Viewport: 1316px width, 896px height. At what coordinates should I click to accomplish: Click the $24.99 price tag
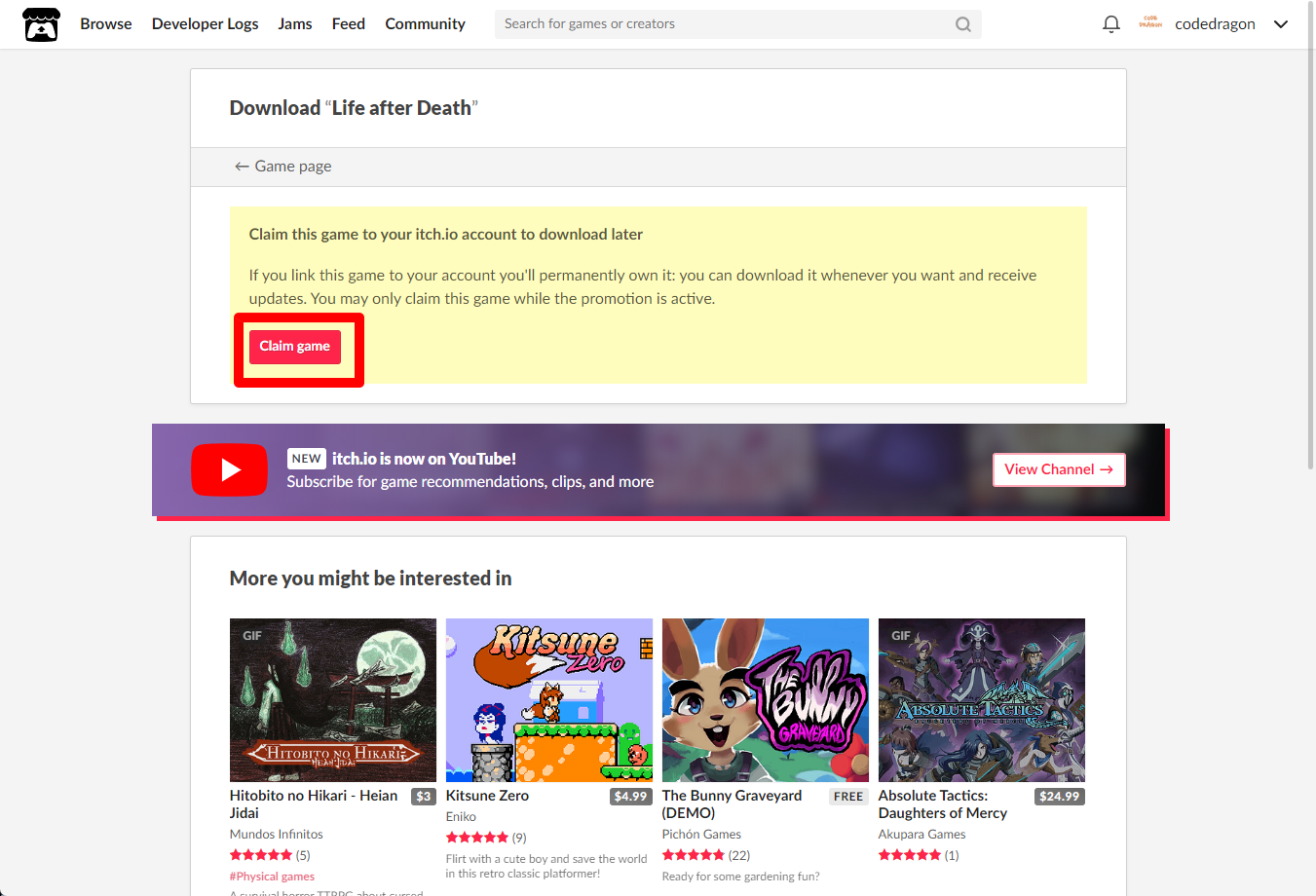1060,797
